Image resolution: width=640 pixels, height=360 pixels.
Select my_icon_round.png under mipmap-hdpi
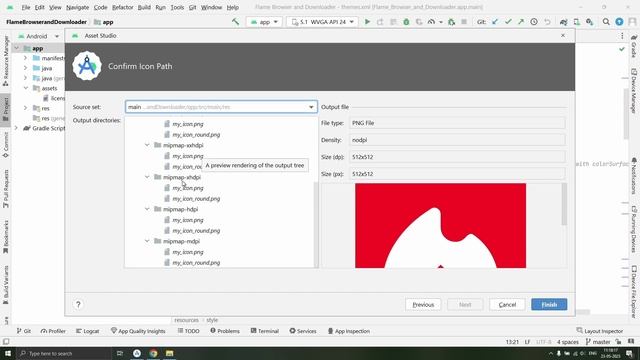[196, 231]
